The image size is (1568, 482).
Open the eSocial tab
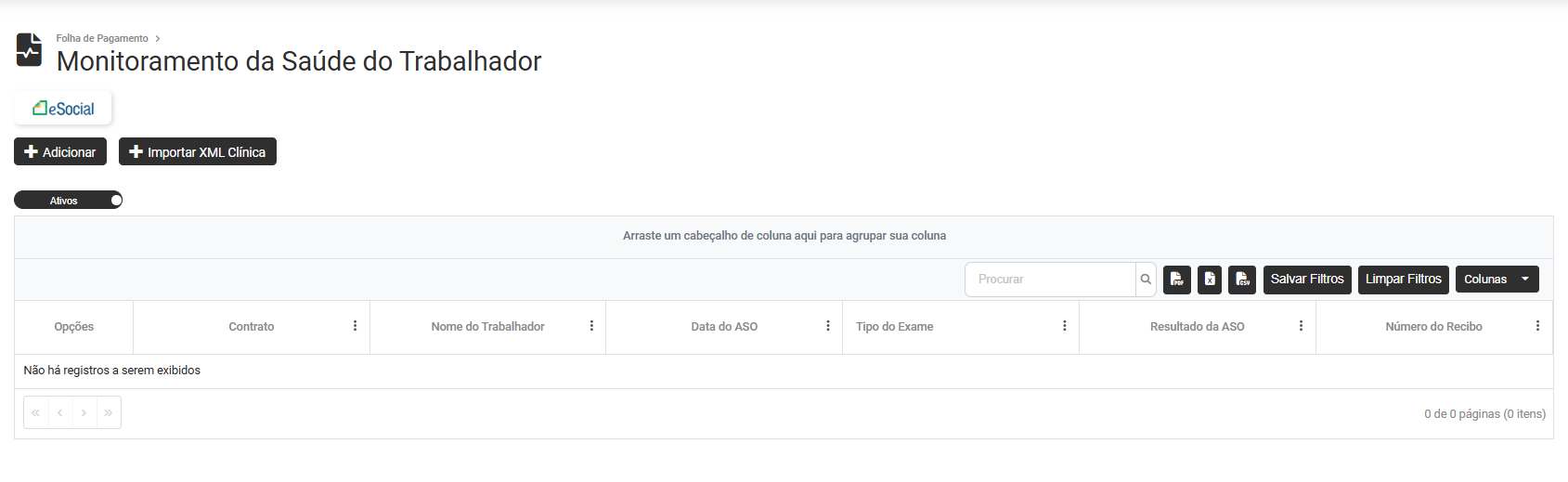pos(63,108)
